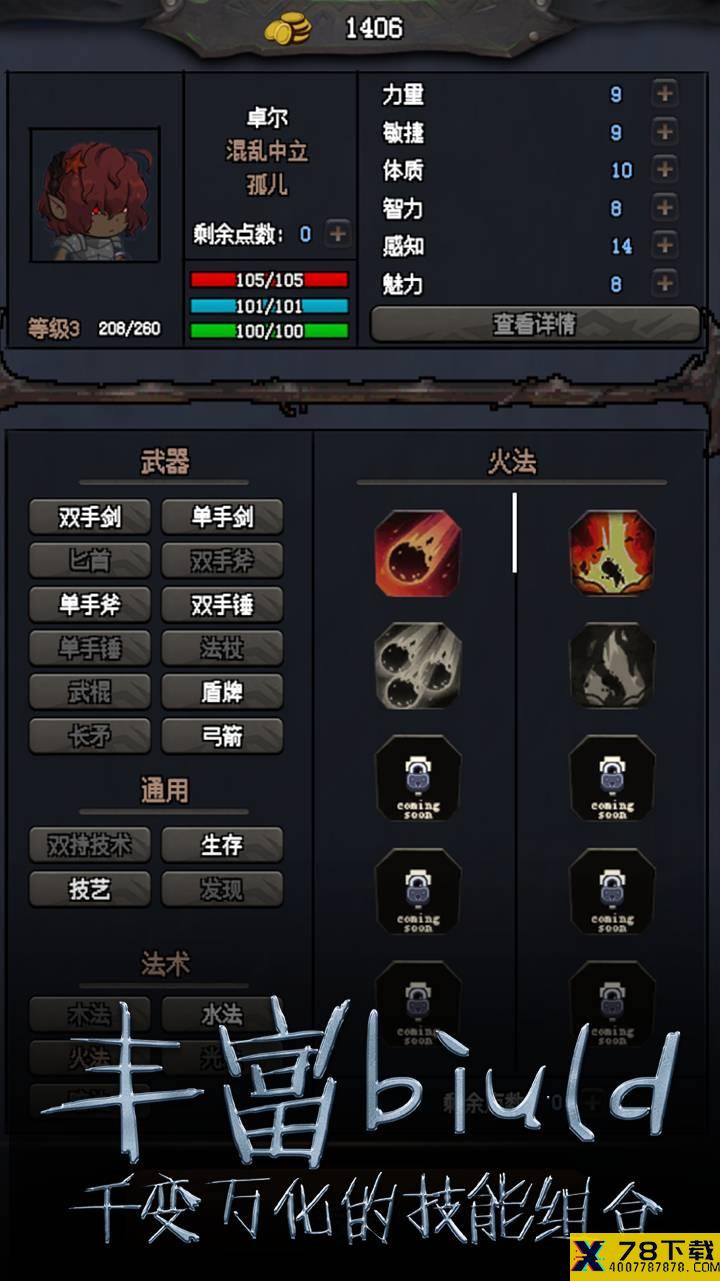This screenshot has width=720, height=1281.
Task: Select the 生存 general skill tab
Action: (x=222, y=845)
